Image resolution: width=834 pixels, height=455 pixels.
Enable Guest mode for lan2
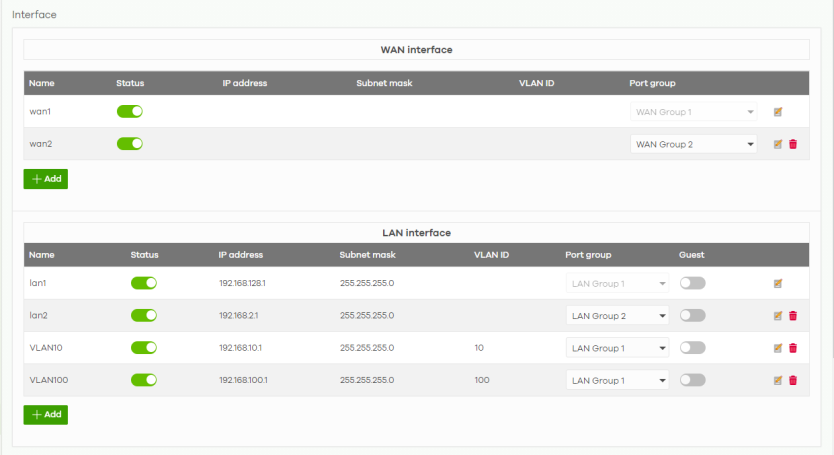point(692,316)
